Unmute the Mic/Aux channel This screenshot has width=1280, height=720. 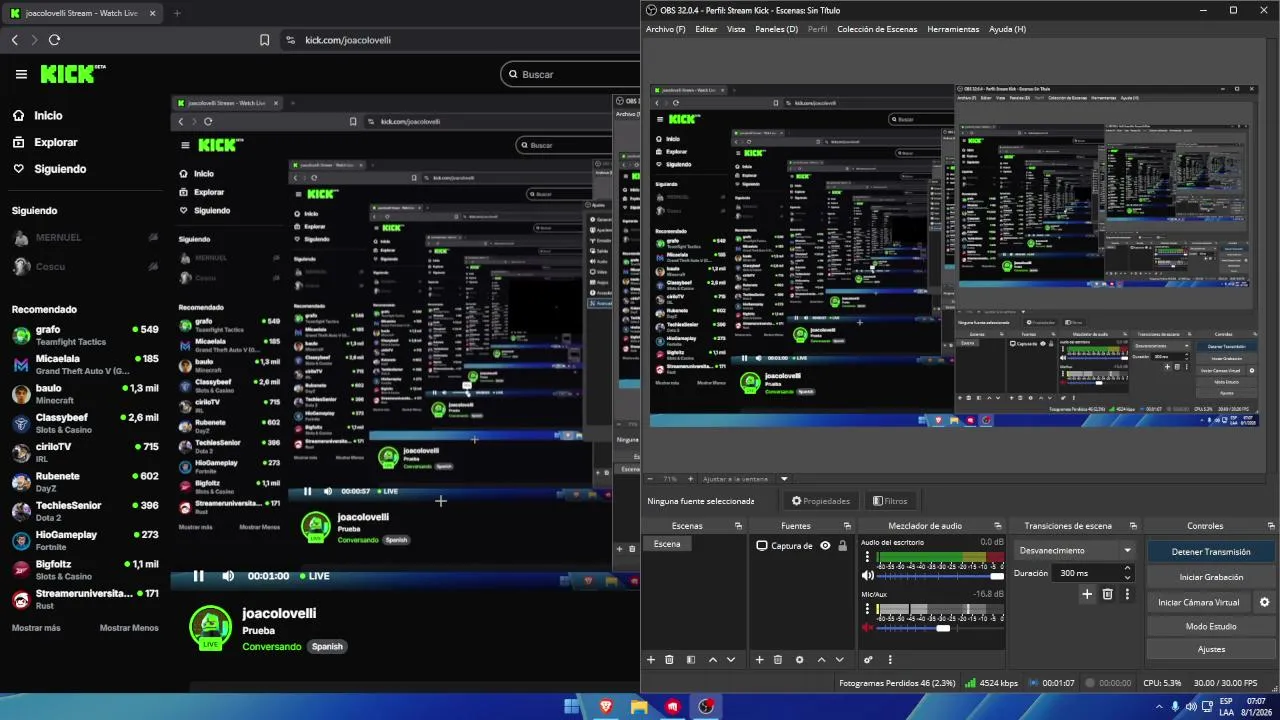(x=868, y=628)
